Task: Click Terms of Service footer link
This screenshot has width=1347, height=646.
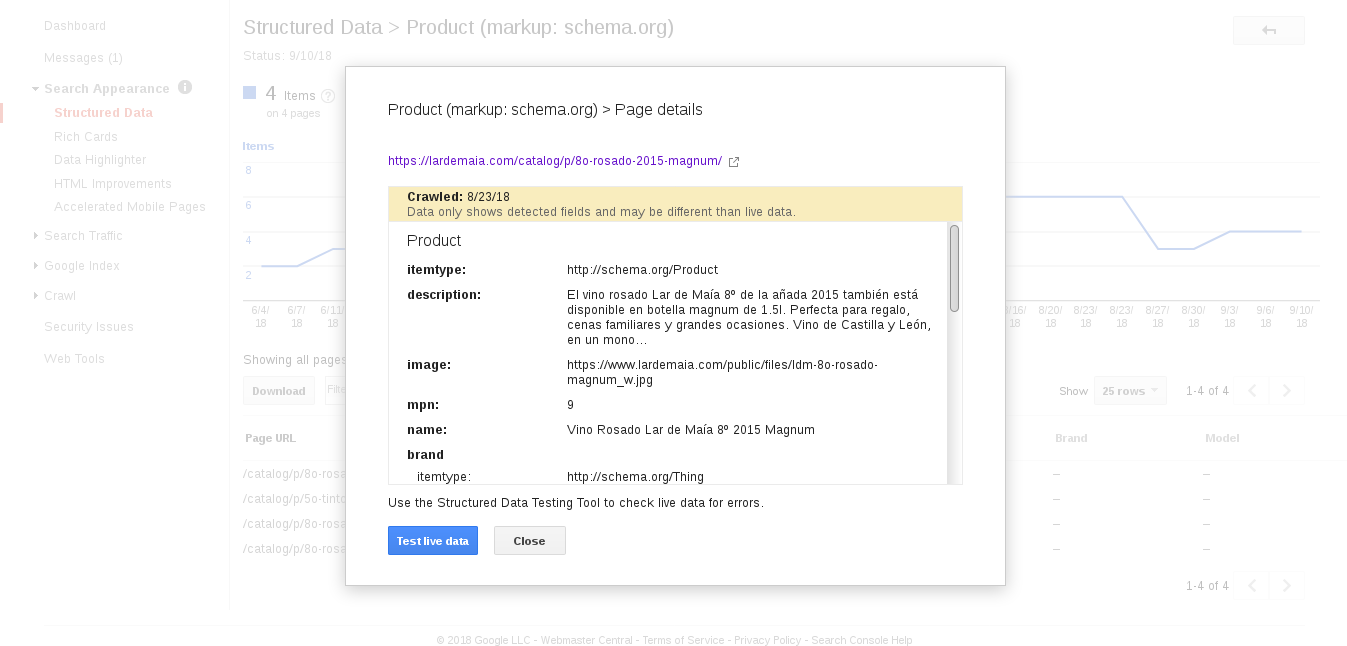Action: 683,640
